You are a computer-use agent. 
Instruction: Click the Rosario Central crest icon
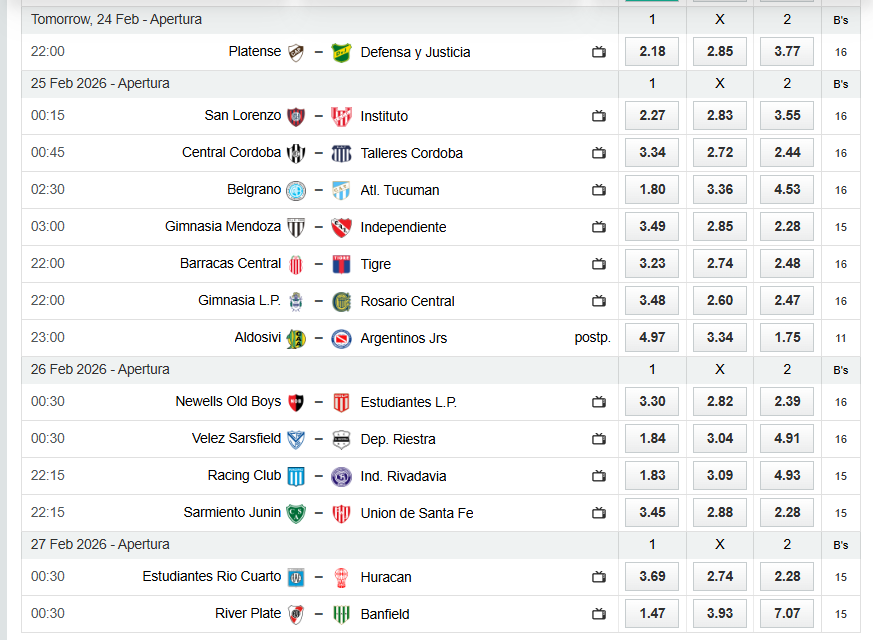tap(341, 301)
